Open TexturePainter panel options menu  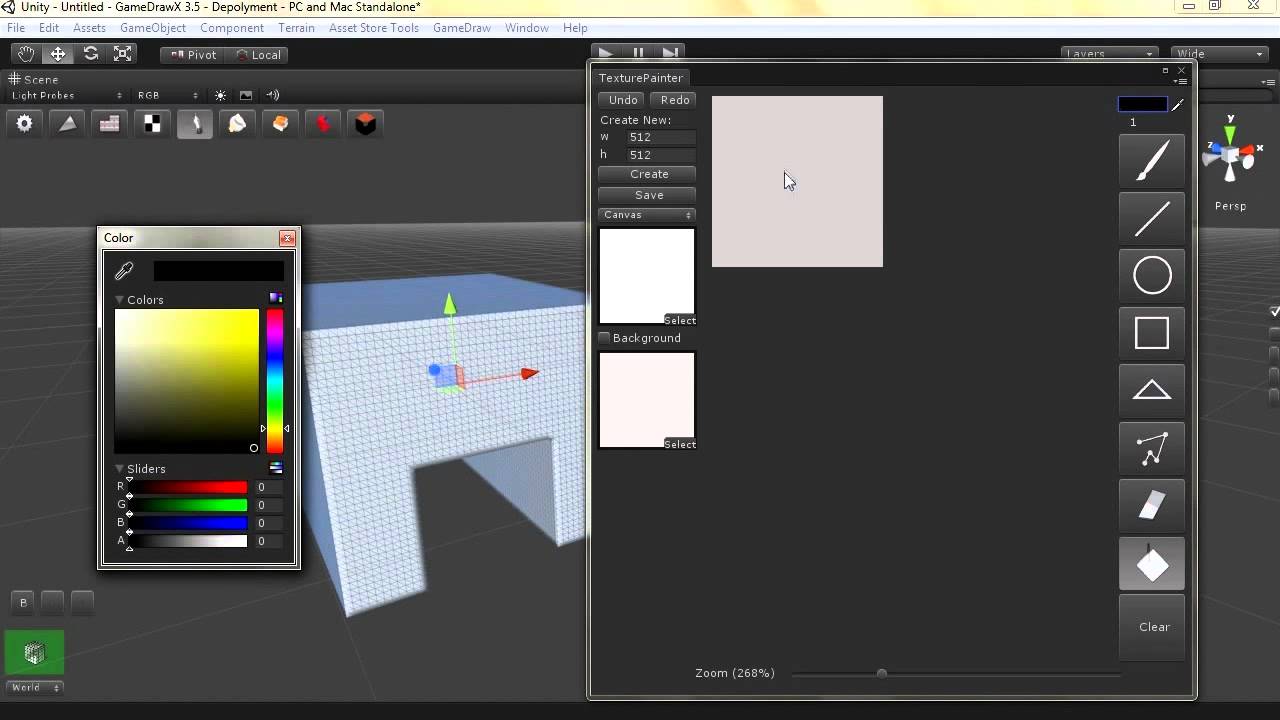1181,81
